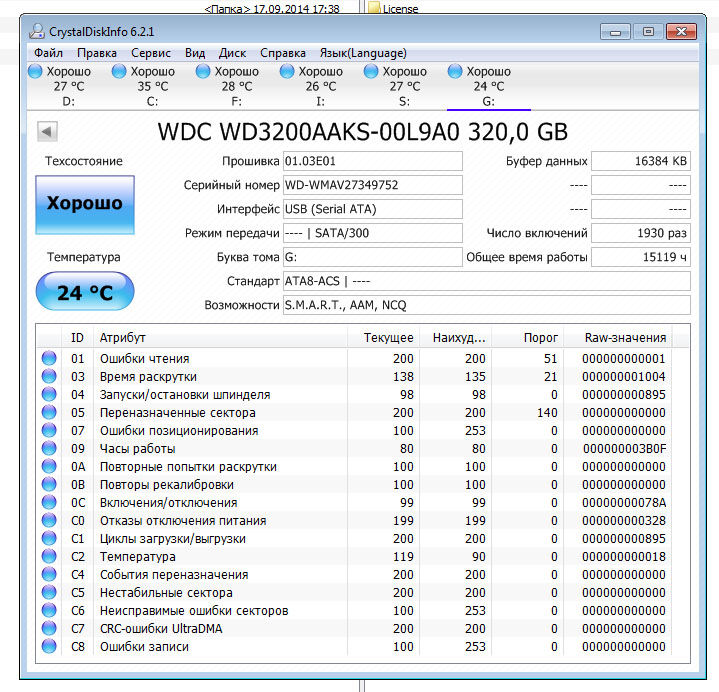
Task: Open the Файл menu
Action: coord(48,53)
